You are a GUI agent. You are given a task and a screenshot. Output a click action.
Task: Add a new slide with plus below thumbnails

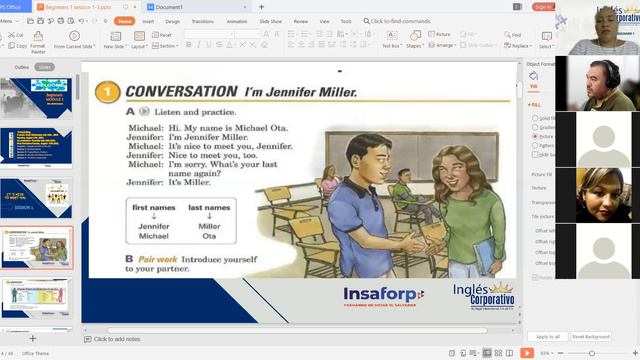(x=33, y=338)
